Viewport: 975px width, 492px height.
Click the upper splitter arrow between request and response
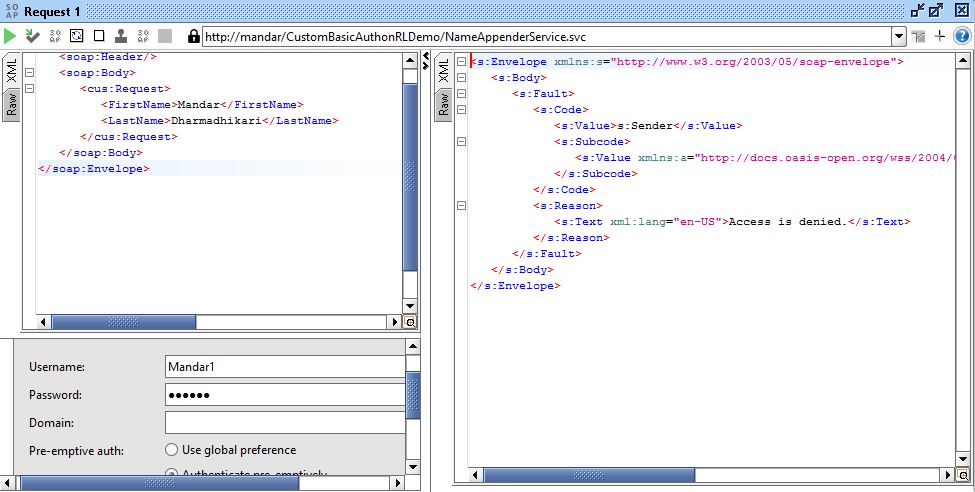[426, 57]
